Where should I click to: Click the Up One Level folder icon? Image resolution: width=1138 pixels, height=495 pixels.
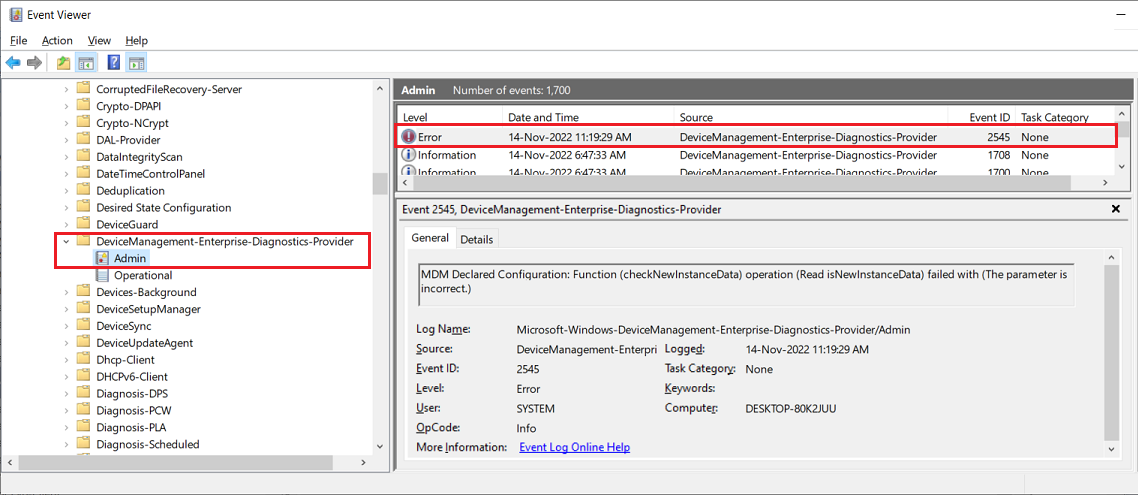click(x=64, y=63)
